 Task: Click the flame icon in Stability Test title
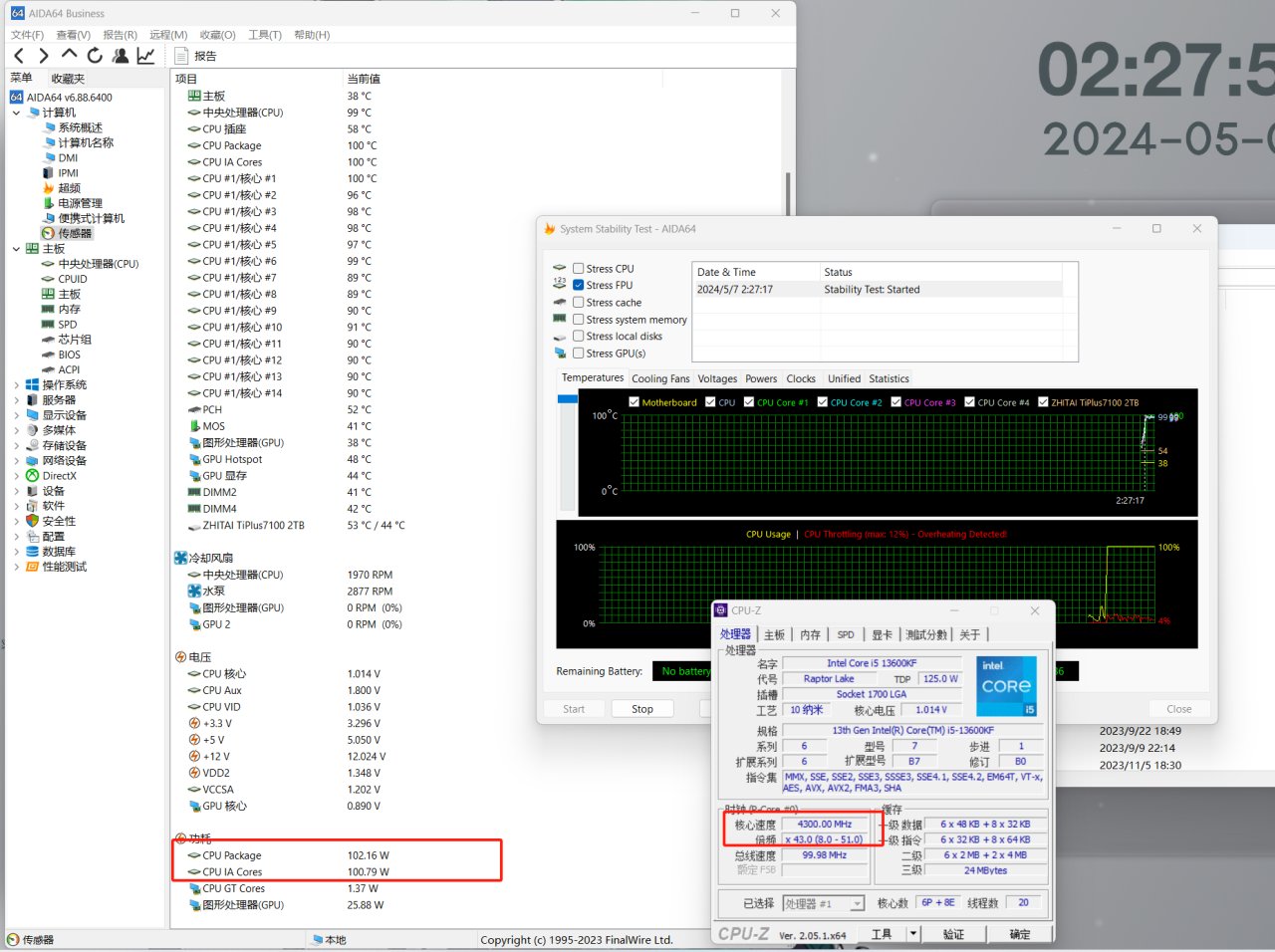(x=549, y=228)
